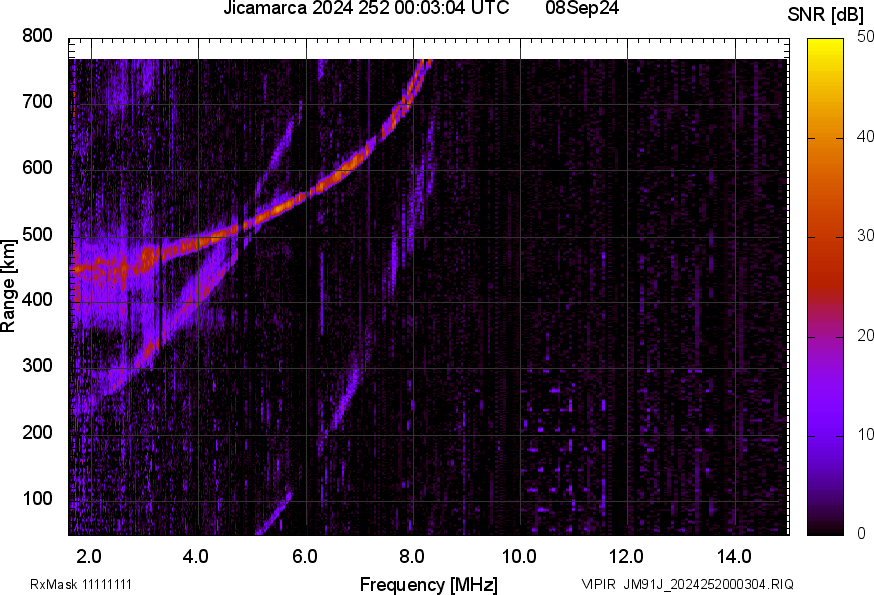Click the x-axis tick label '8.0'

click(x=412, y=557)
